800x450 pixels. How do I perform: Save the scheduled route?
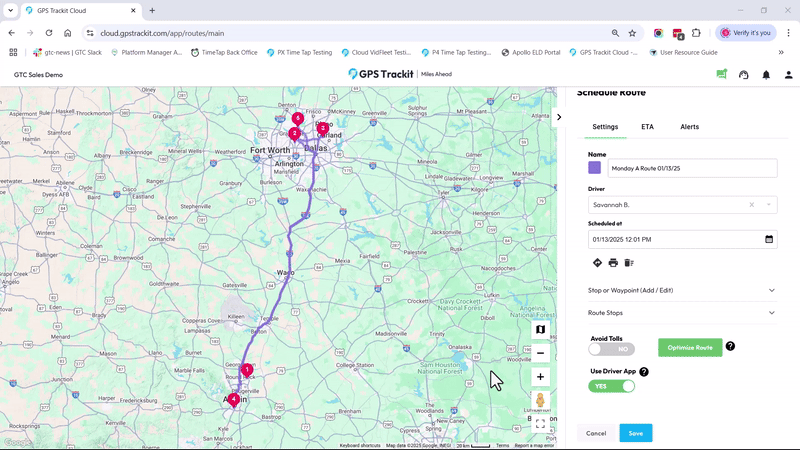[x=636, y=433]
